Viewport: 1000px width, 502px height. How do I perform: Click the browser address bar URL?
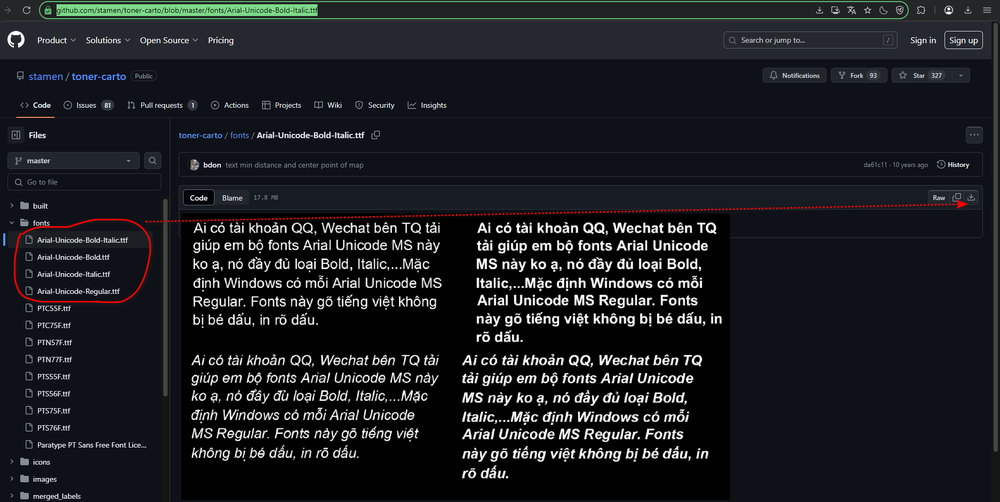(x=187, y=10)
